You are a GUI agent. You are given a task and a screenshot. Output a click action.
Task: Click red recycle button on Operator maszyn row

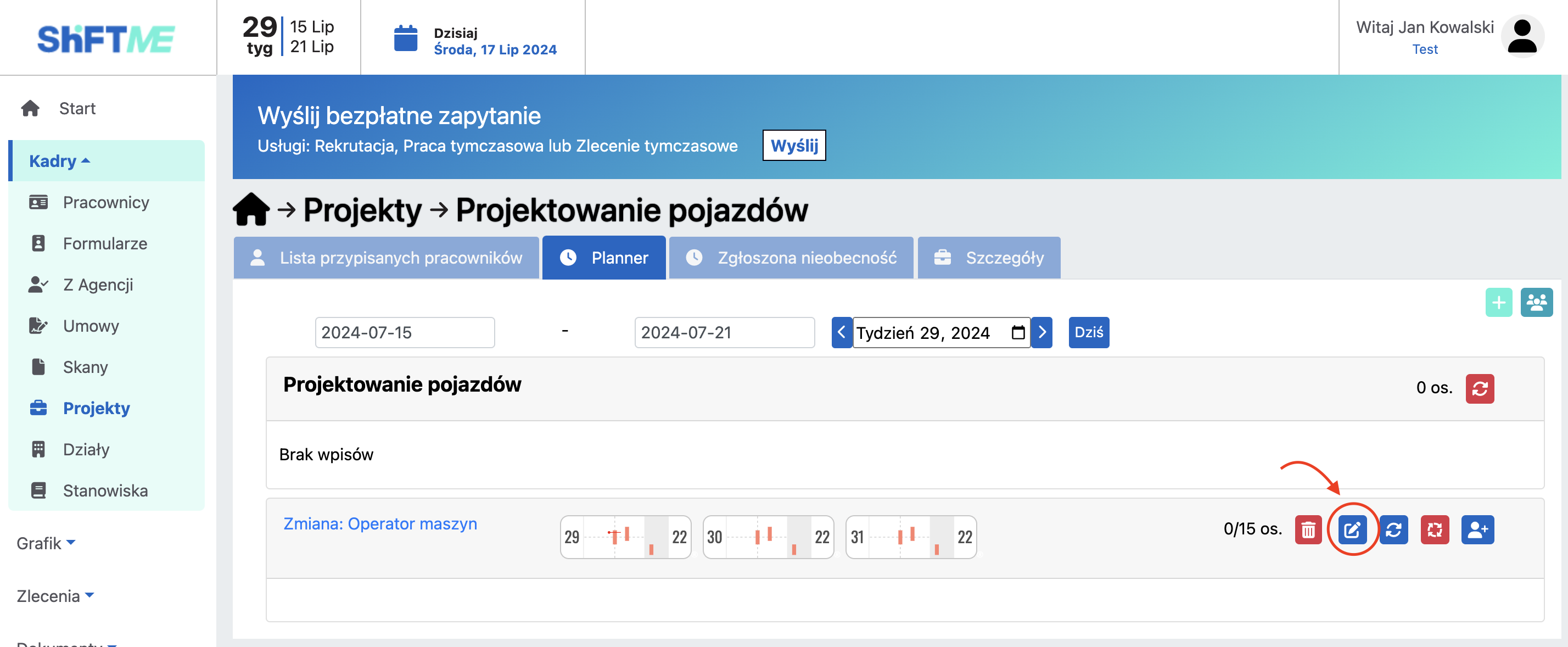point(1435,529)
